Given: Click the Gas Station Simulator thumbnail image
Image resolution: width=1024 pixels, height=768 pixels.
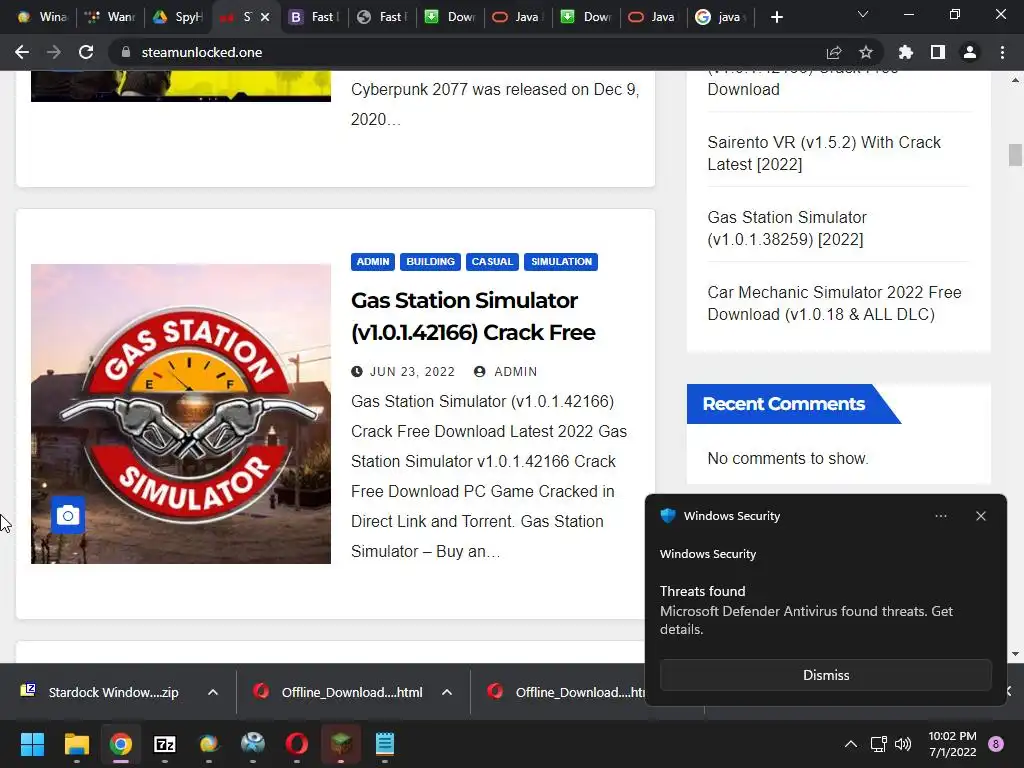Looking at the screenshot, I should click(181, 413).
